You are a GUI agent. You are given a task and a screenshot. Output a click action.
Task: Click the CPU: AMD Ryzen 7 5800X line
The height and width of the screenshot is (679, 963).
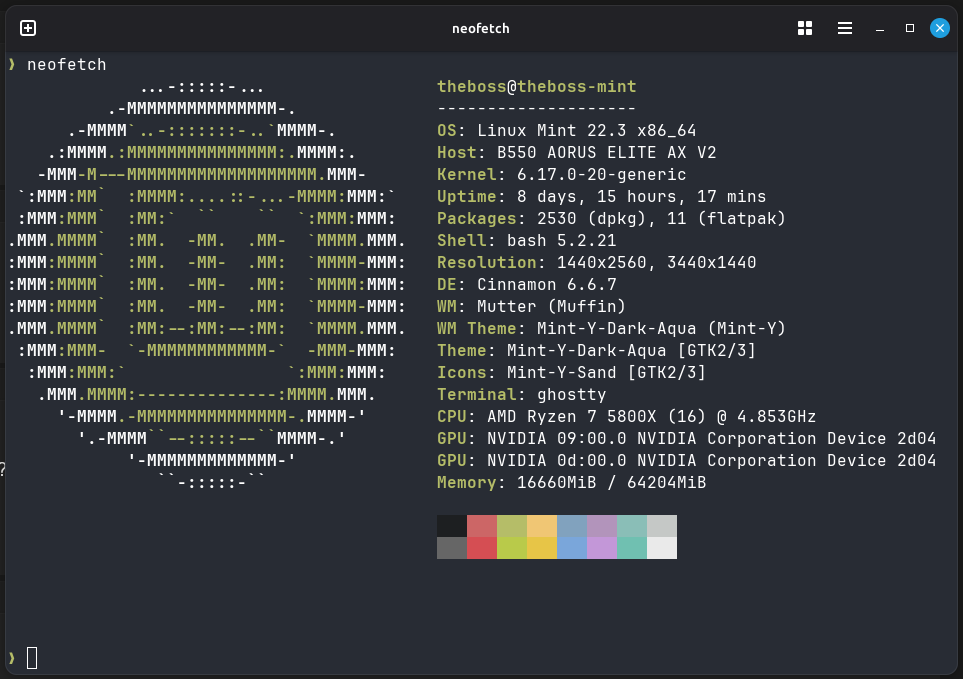coord(626,417)
